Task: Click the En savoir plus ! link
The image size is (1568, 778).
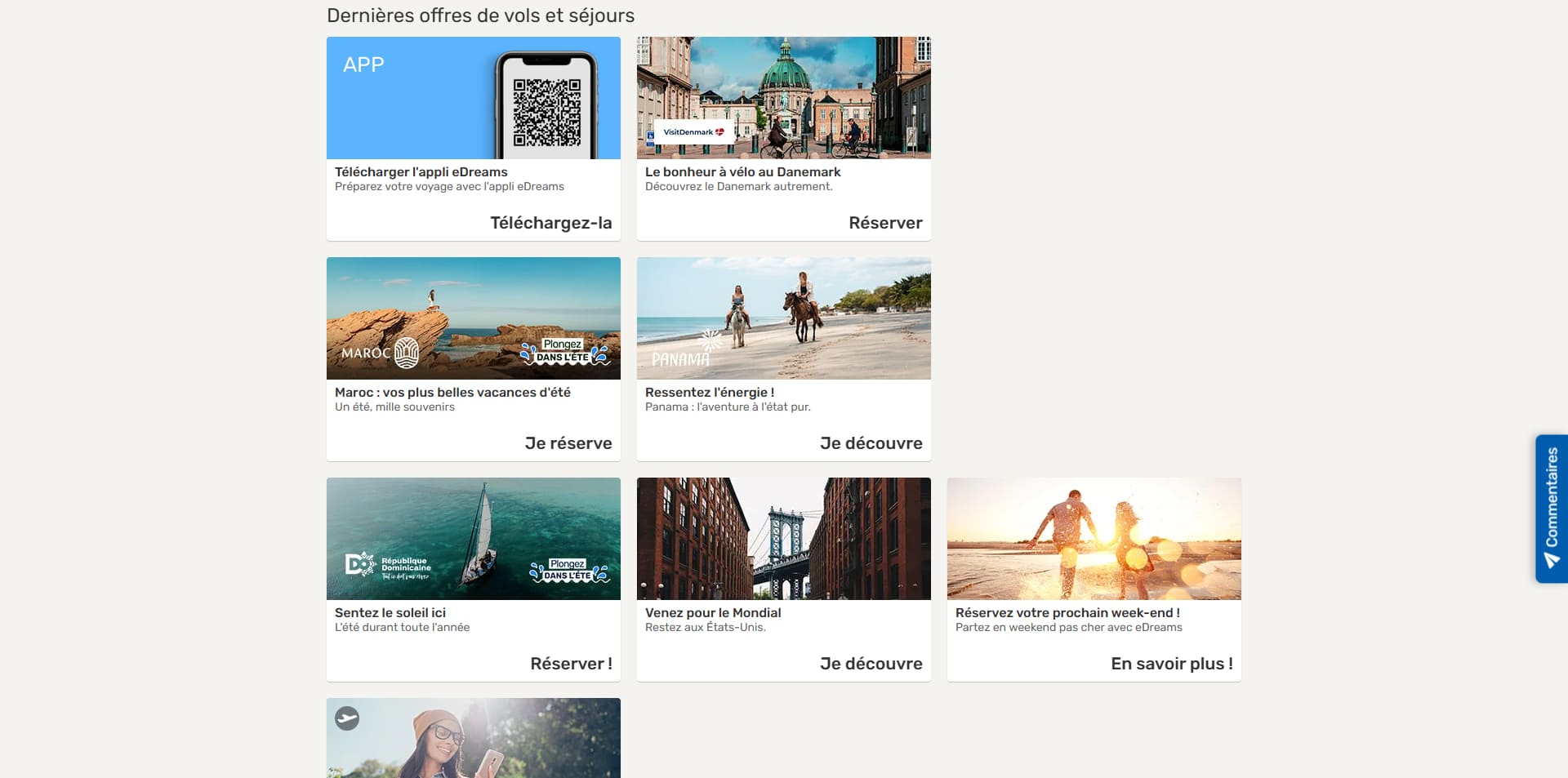Action: point(1172,664)
